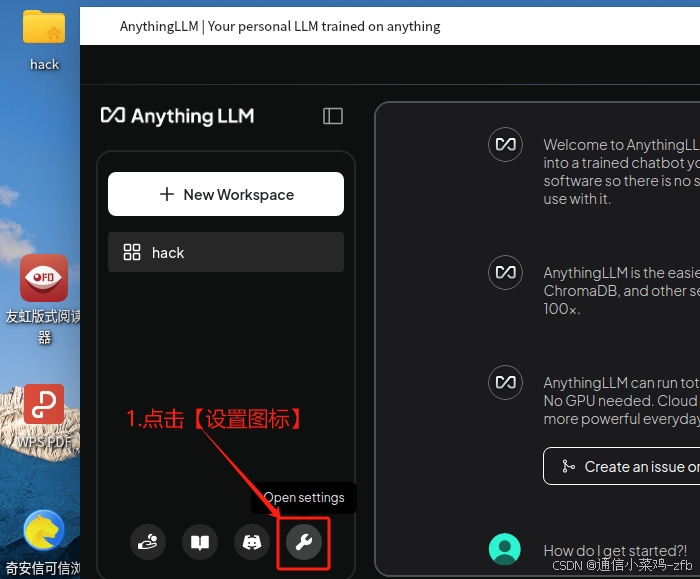Click the 'Welcome to AnythingLL' message text
The height and width of the screenshot is (579, 700).
[621, 145]
